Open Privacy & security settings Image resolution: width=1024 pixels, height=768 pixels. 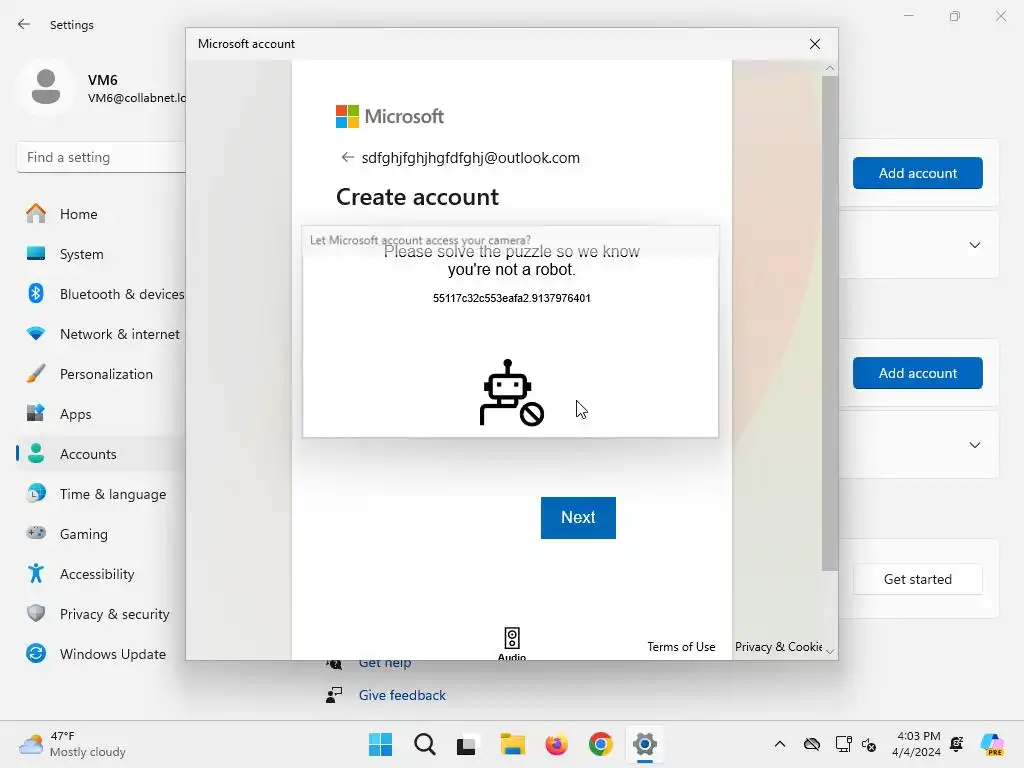101,614
